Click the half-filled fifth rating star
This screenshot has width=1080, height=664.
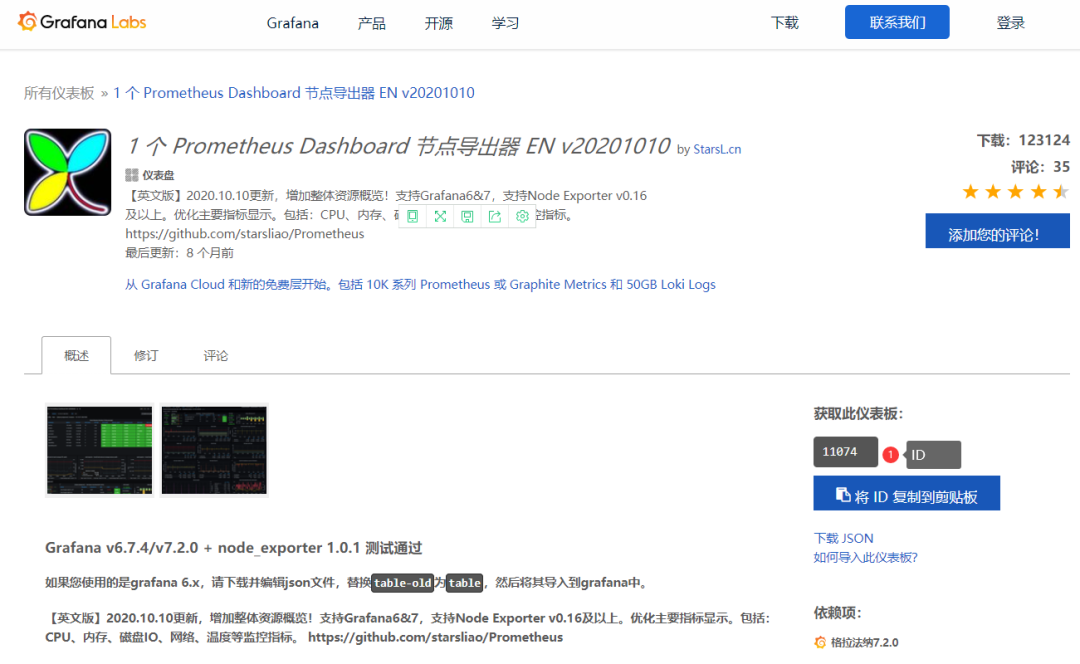[1061, 191]
